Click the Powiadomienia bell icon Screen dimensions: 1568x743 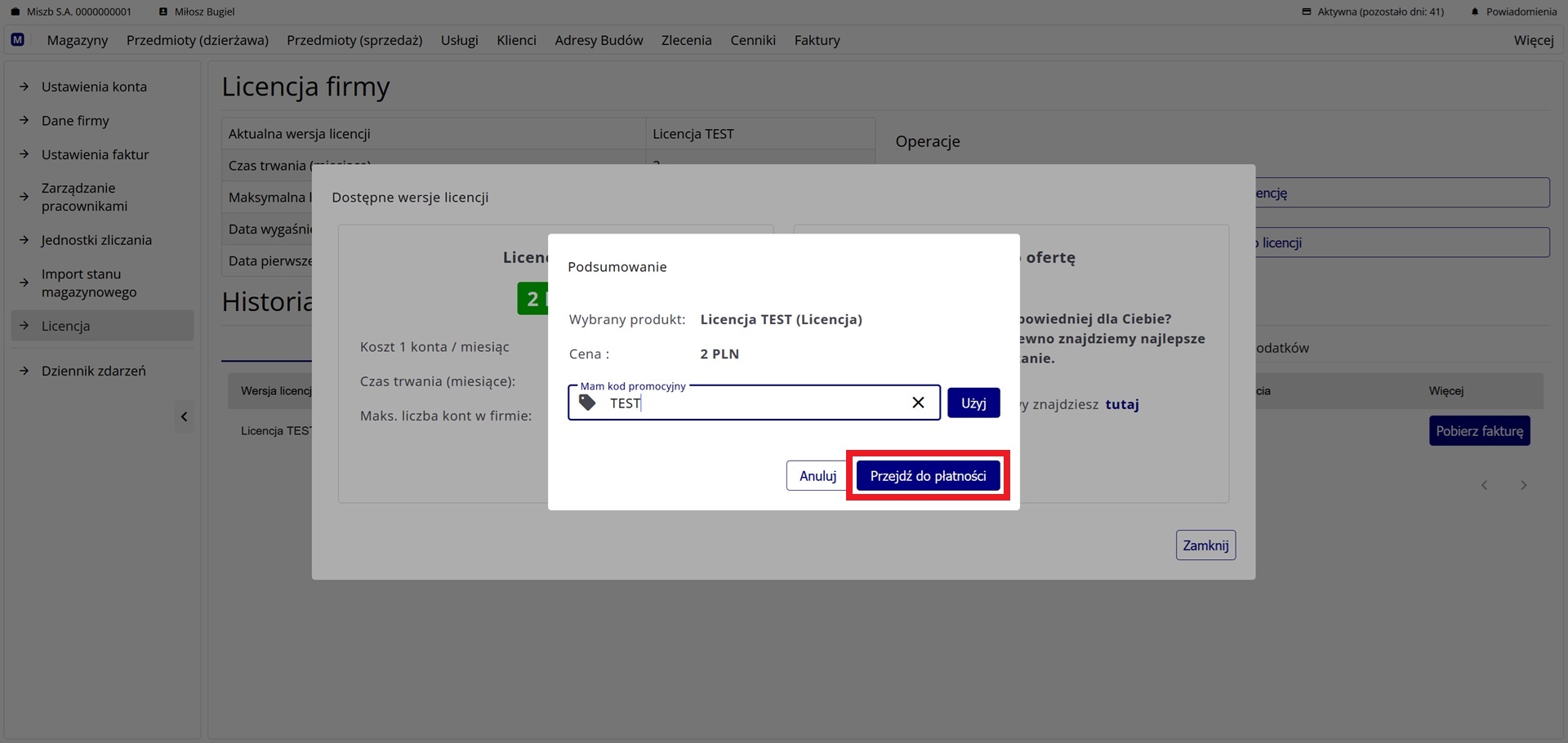(1475, 11)
